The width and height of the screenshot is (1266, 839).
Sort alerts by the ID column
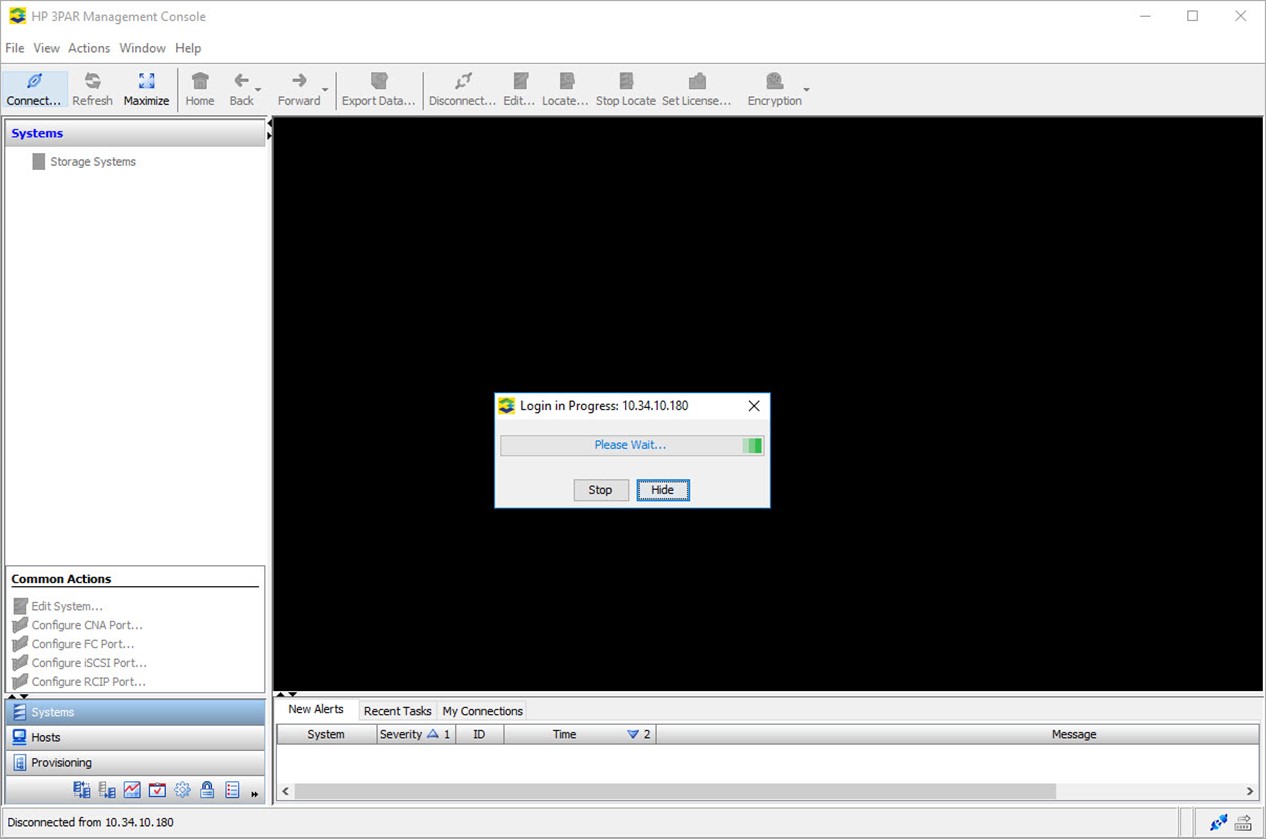tap(479, 734)
